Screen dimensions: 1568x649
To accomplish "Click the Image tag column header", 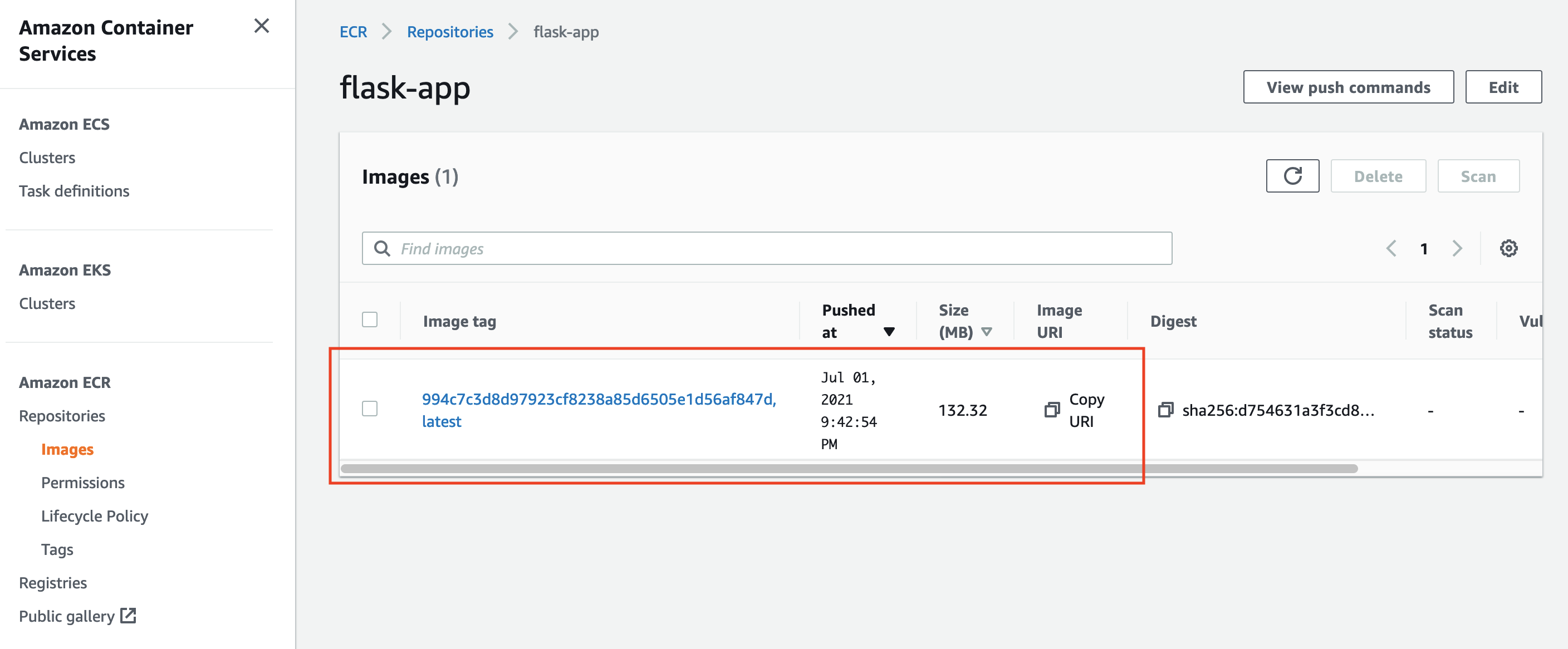I will [459, 321].
